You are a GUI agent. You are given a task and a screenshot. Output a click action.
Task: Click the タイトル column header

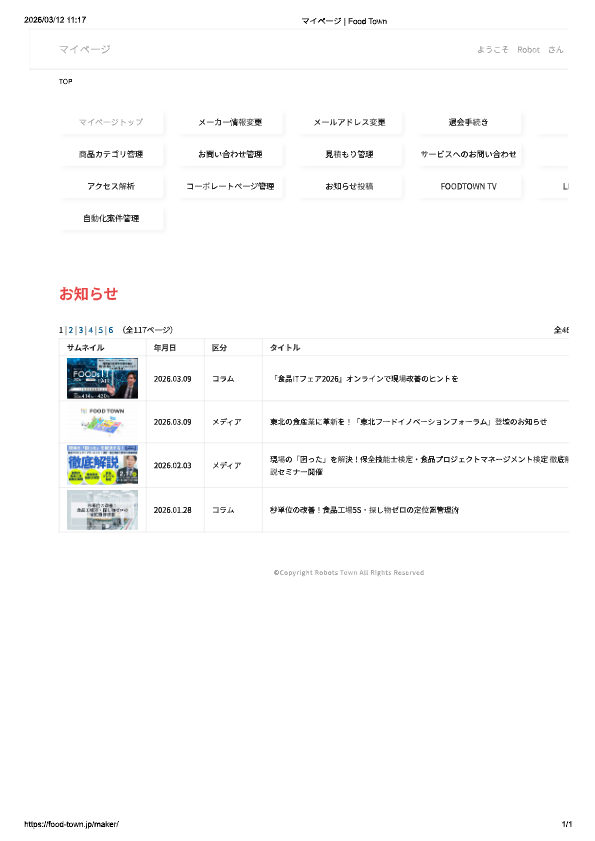coord(285,348)
